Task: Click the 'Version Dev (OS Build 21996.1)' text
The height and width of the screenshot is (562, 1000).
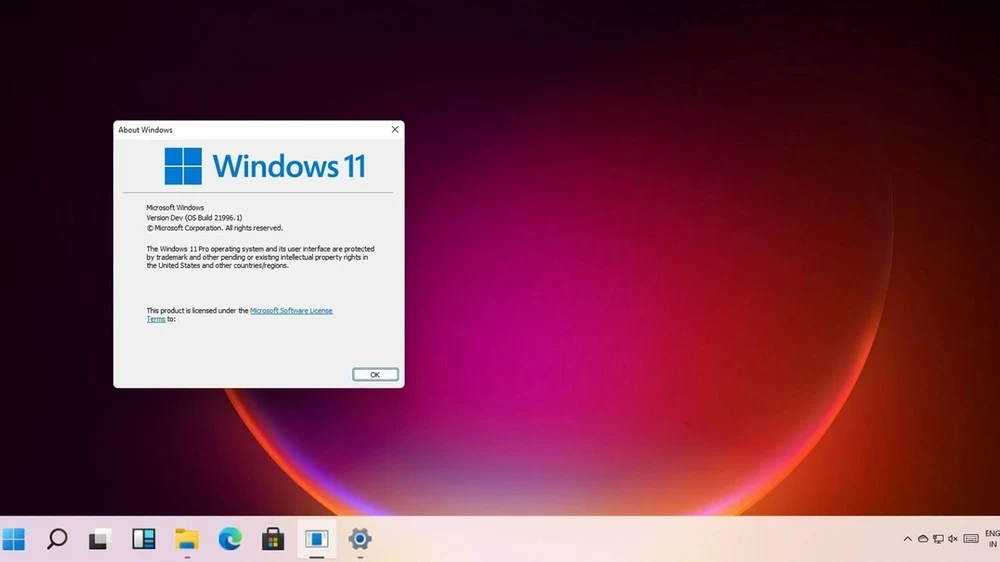Action: click(194, 218)
